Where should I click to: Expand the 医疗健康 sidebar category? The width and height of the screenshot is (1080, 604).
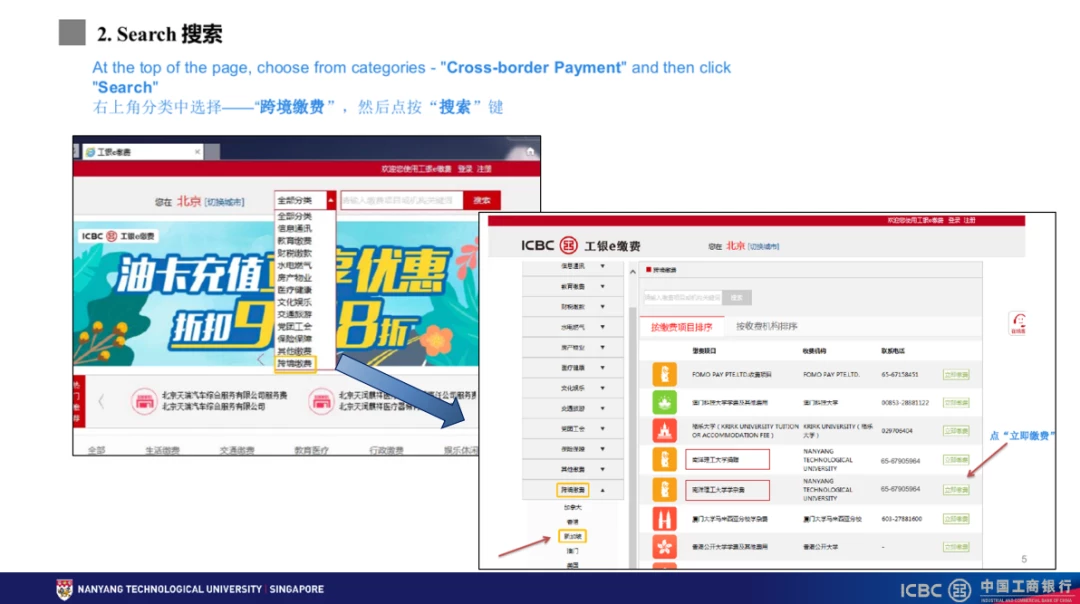click(x=603, y=368)
